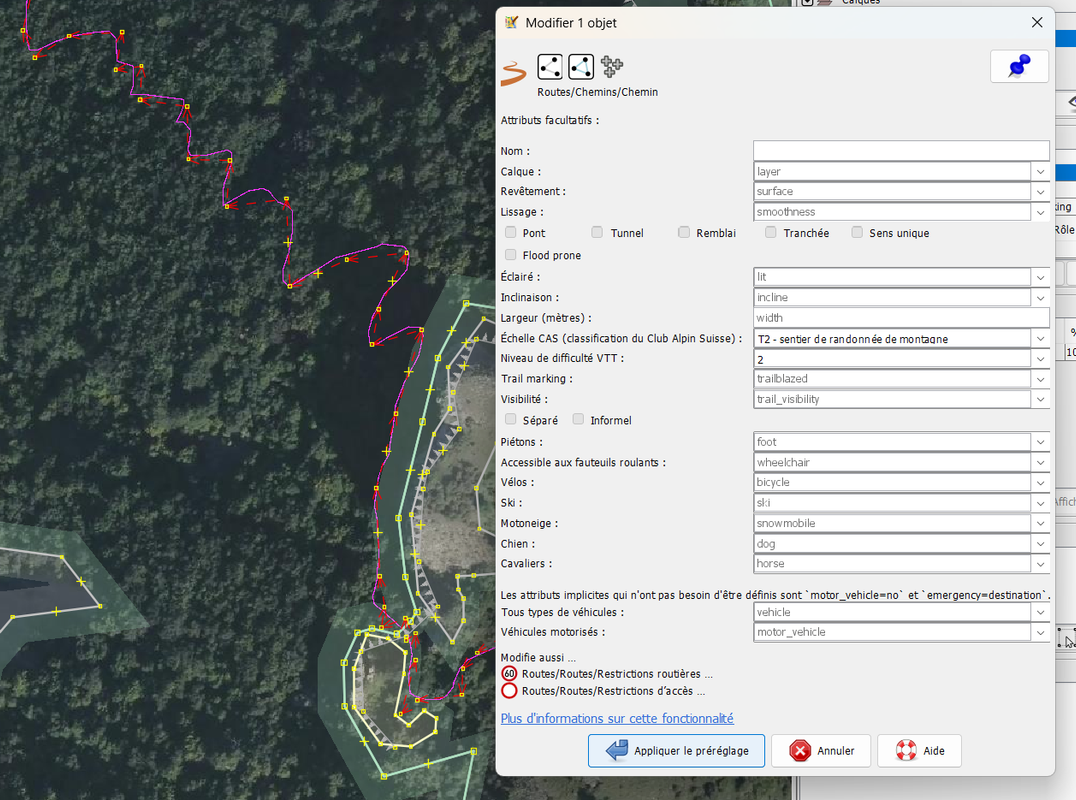Click the multipolygon relation type icon
The height and width of the screenshot is (800, 1076).
click(612, 67)
